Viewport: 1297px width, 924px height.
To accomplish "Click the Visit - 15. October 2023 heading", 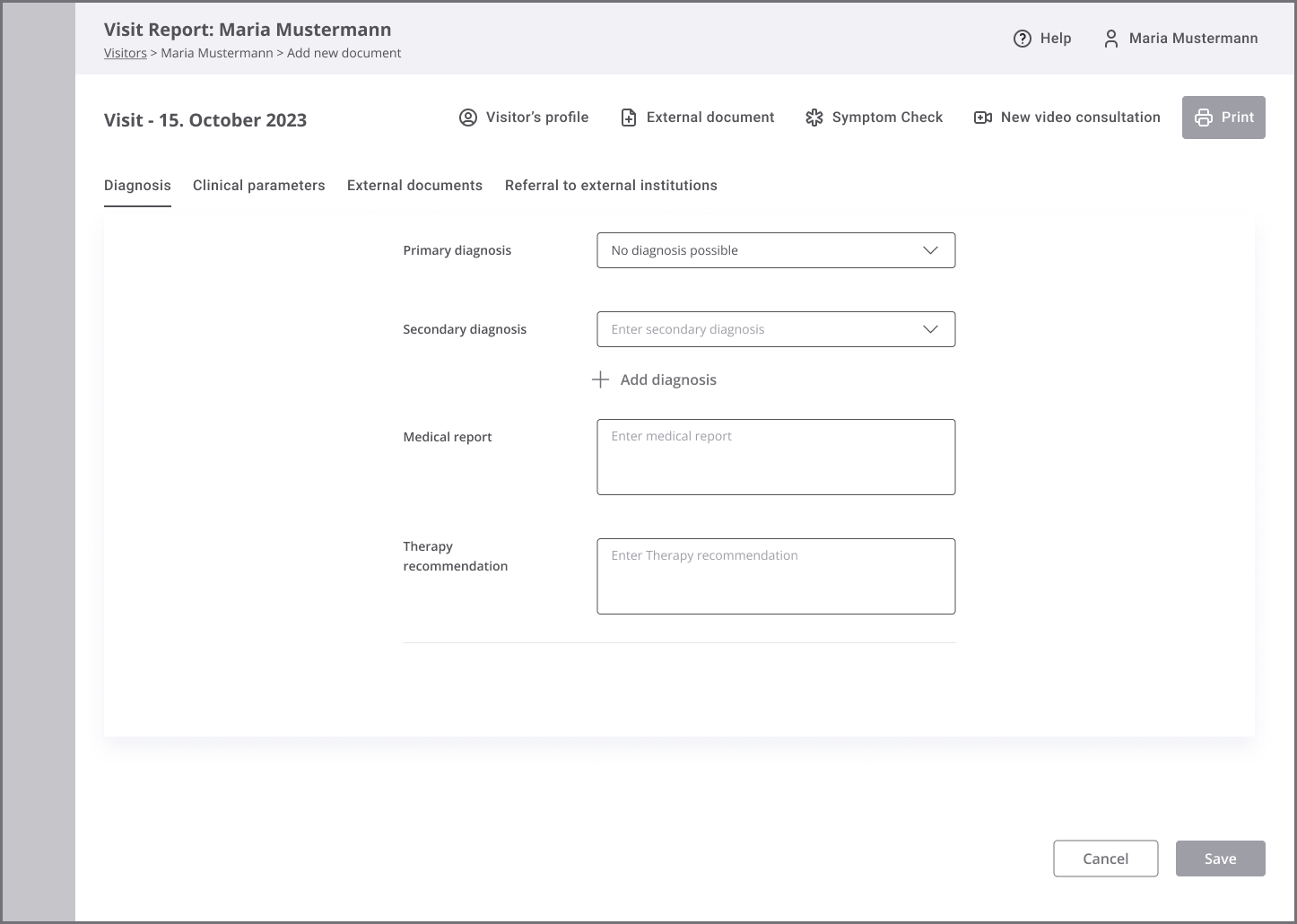I will click(205, 120).
